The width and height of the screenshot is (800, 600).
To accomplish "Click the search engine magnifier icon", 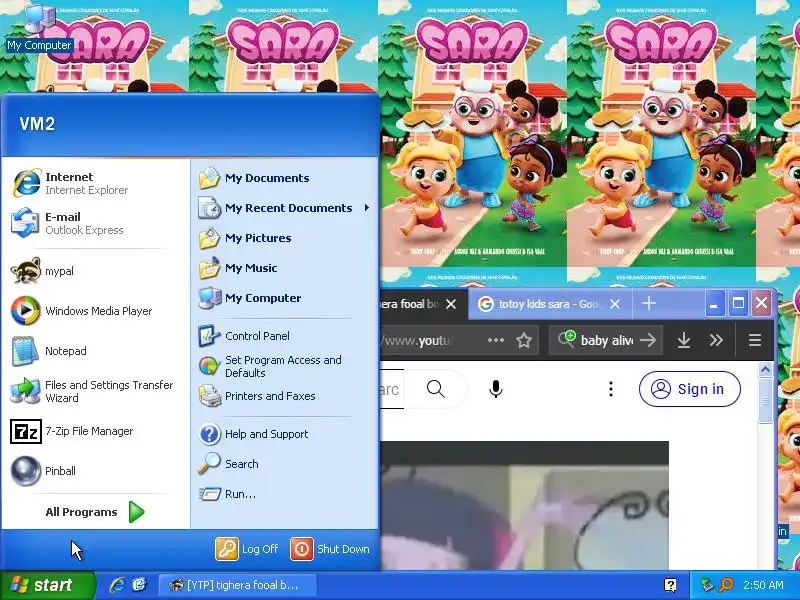I will tap(566, 338).
